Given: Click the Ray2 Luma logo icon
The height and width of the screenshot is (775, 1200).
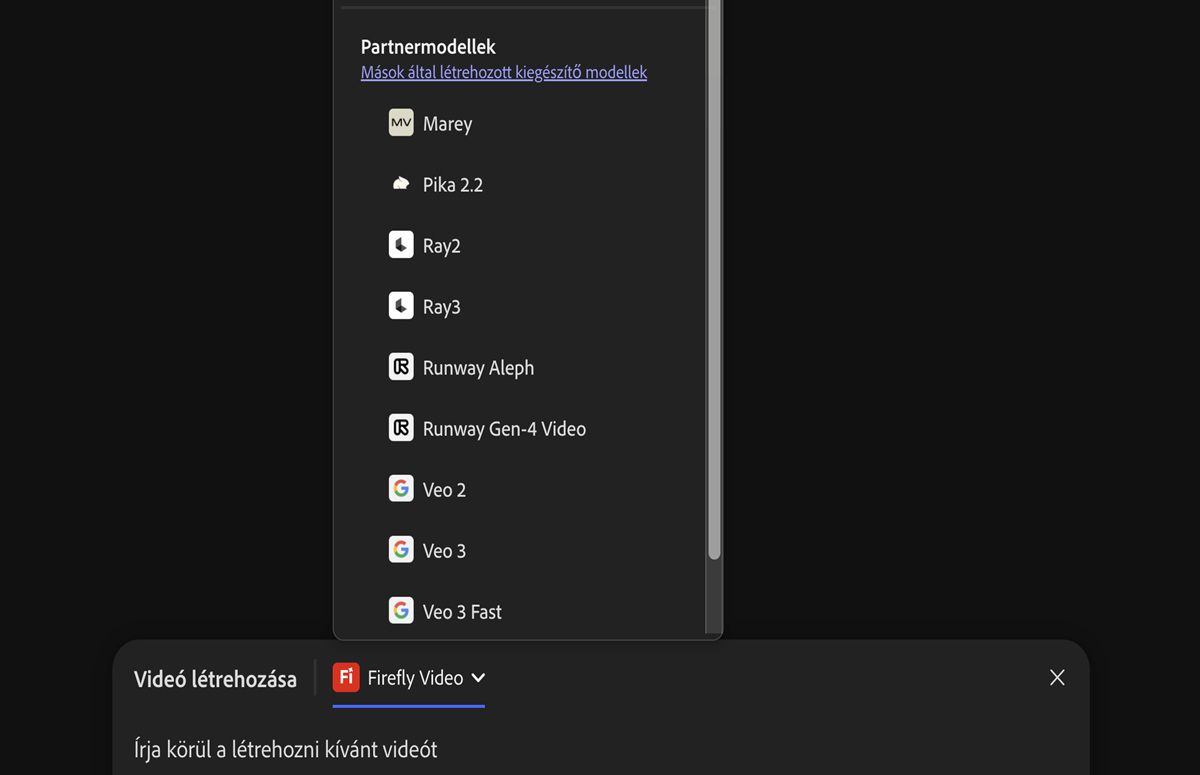Looking at the screenshot, I should [x=401, y=245].
